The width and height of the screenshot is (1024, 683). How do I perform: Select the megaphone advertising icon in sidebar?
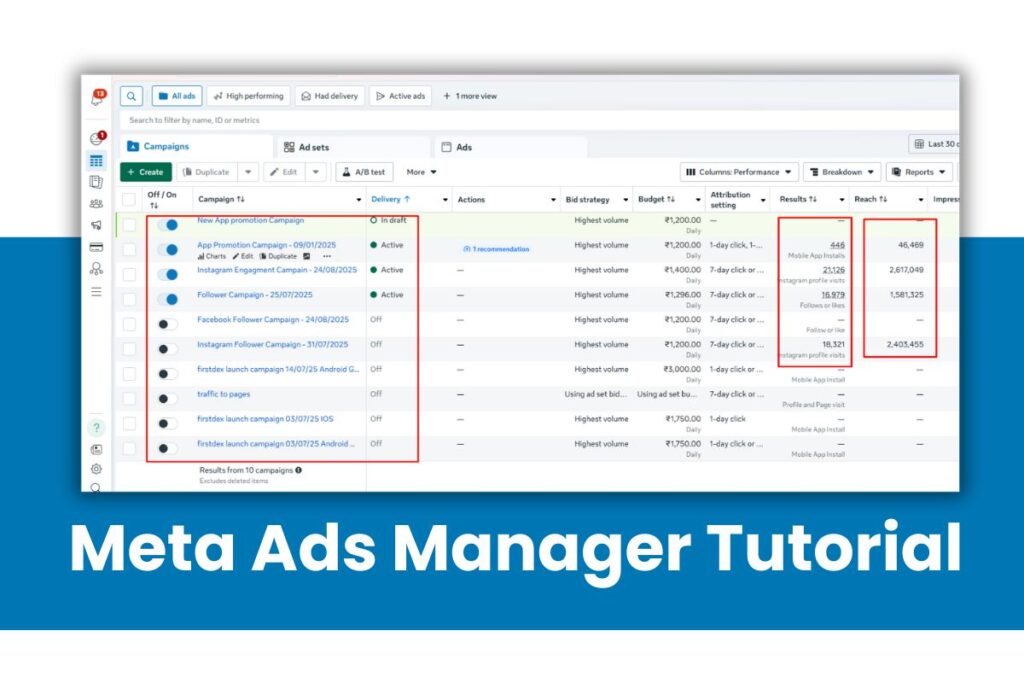[96, 225]
